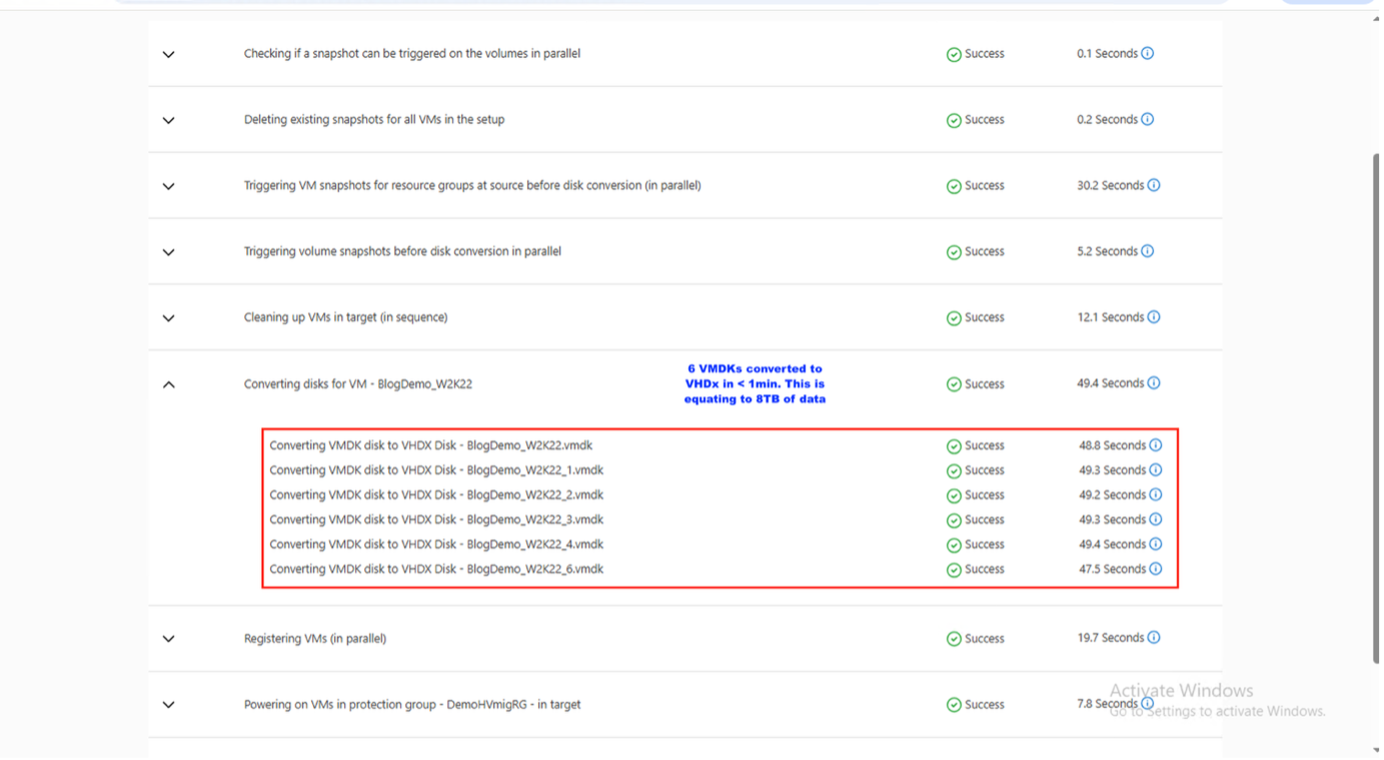Image resolution: width=1384 pixels, height=760 pixels.
Task: Open info icon beside 0.2 Seconds duration
Action: [1147, 119]
